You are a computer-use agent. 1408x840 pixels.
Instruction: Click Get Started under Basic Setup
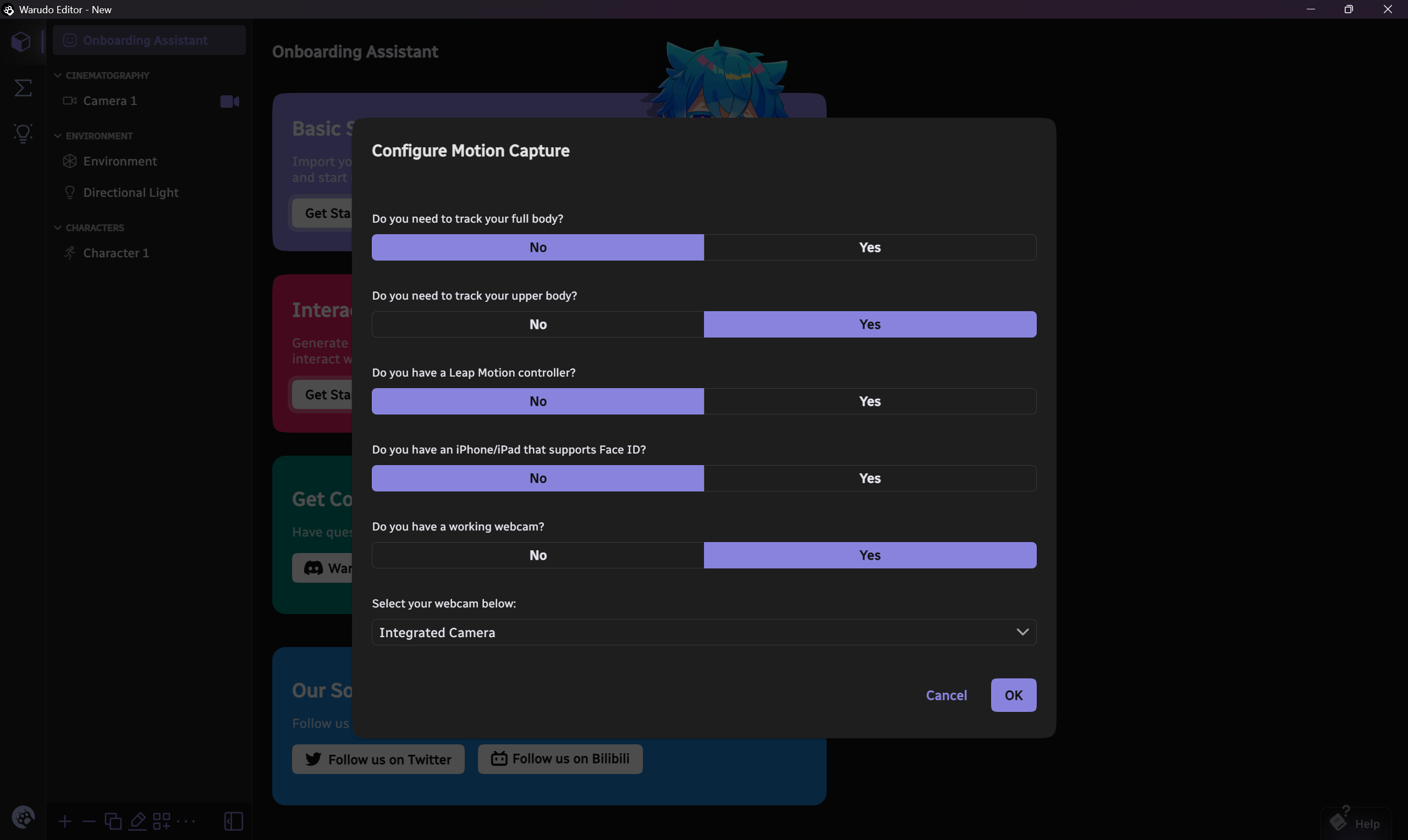click(323, 213)
